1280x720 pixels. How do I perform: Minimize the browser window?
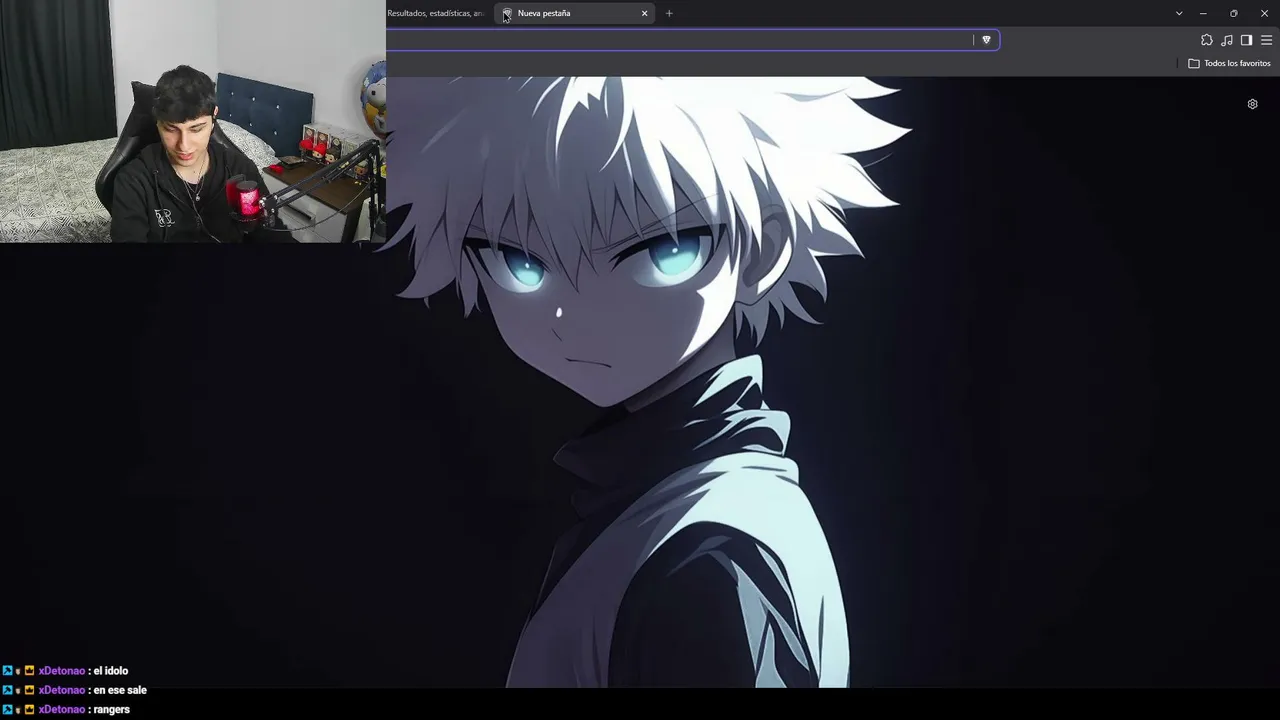(1203, 13)
